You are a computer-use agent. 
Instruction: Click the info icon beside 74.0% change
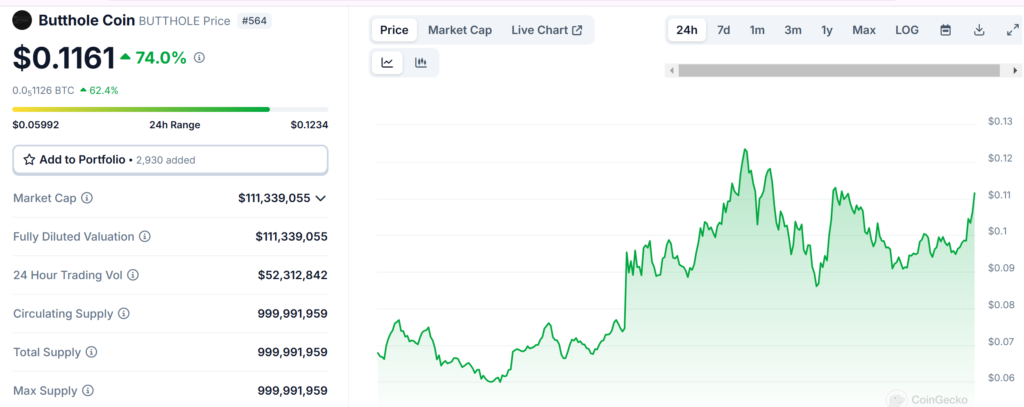point(199,58)
